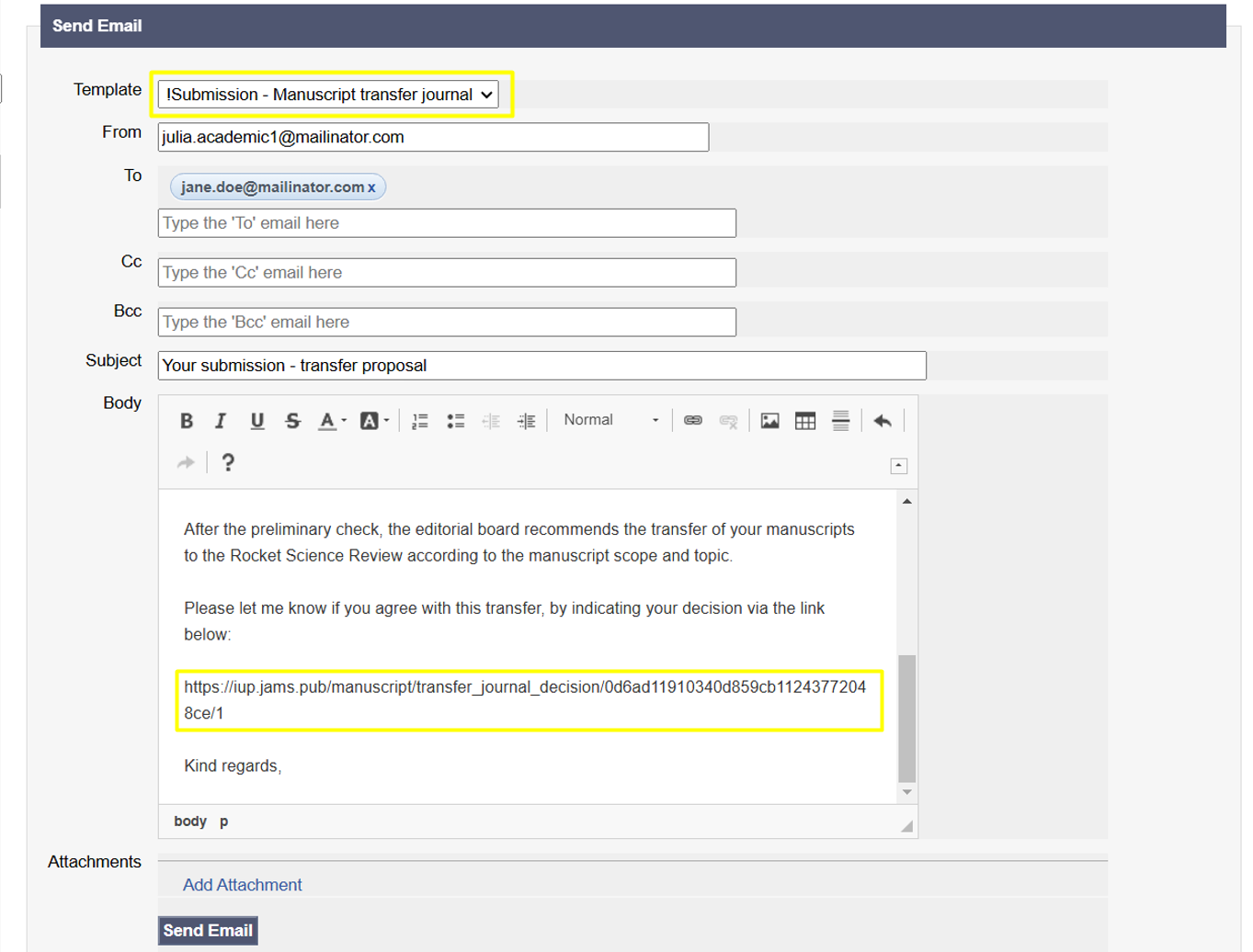This screenshot has height=952, width=1253.
Task: Insert a bulleted list
Action: tap(455, 421)
